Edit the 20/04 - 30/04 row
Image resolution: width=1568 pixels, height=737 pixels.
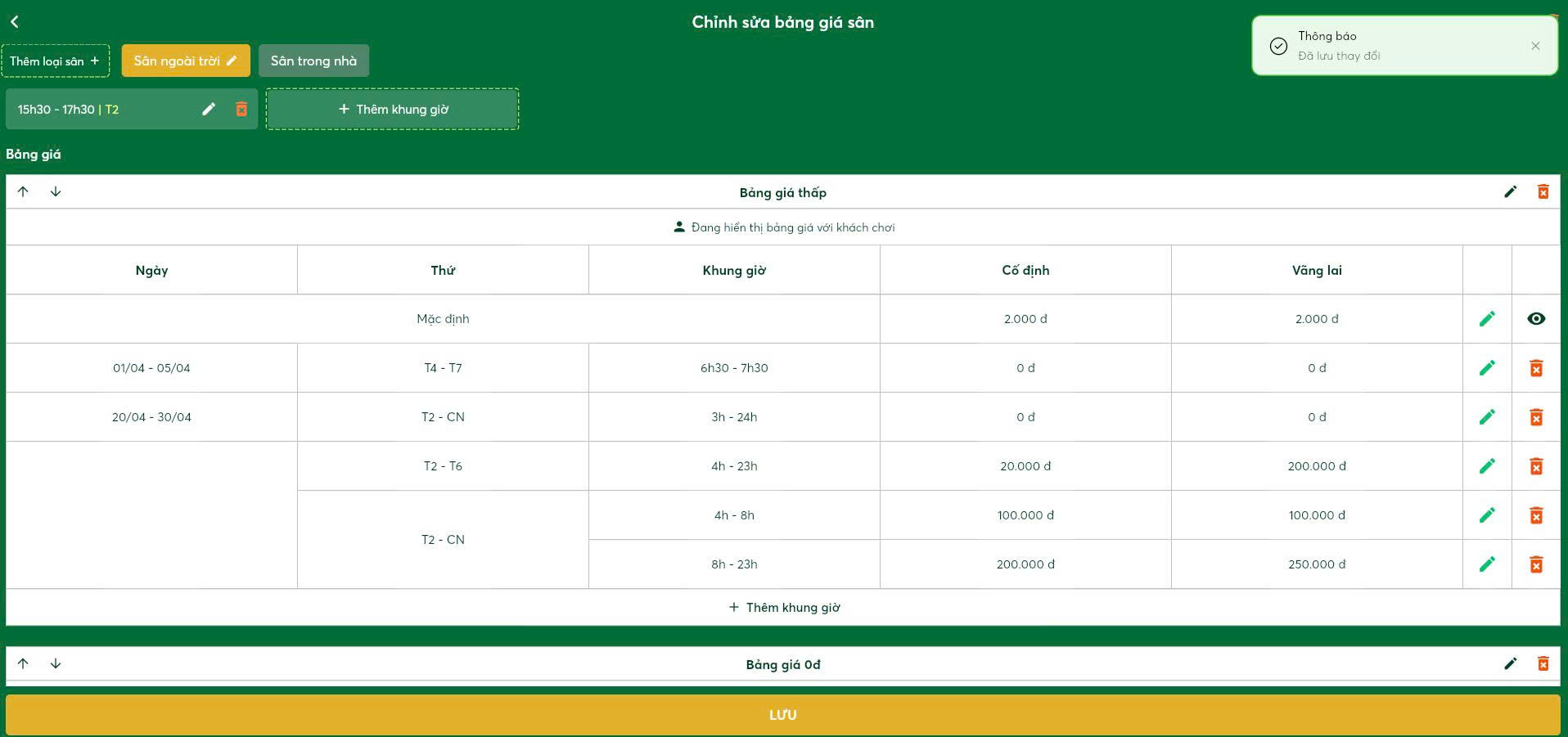1487,417
